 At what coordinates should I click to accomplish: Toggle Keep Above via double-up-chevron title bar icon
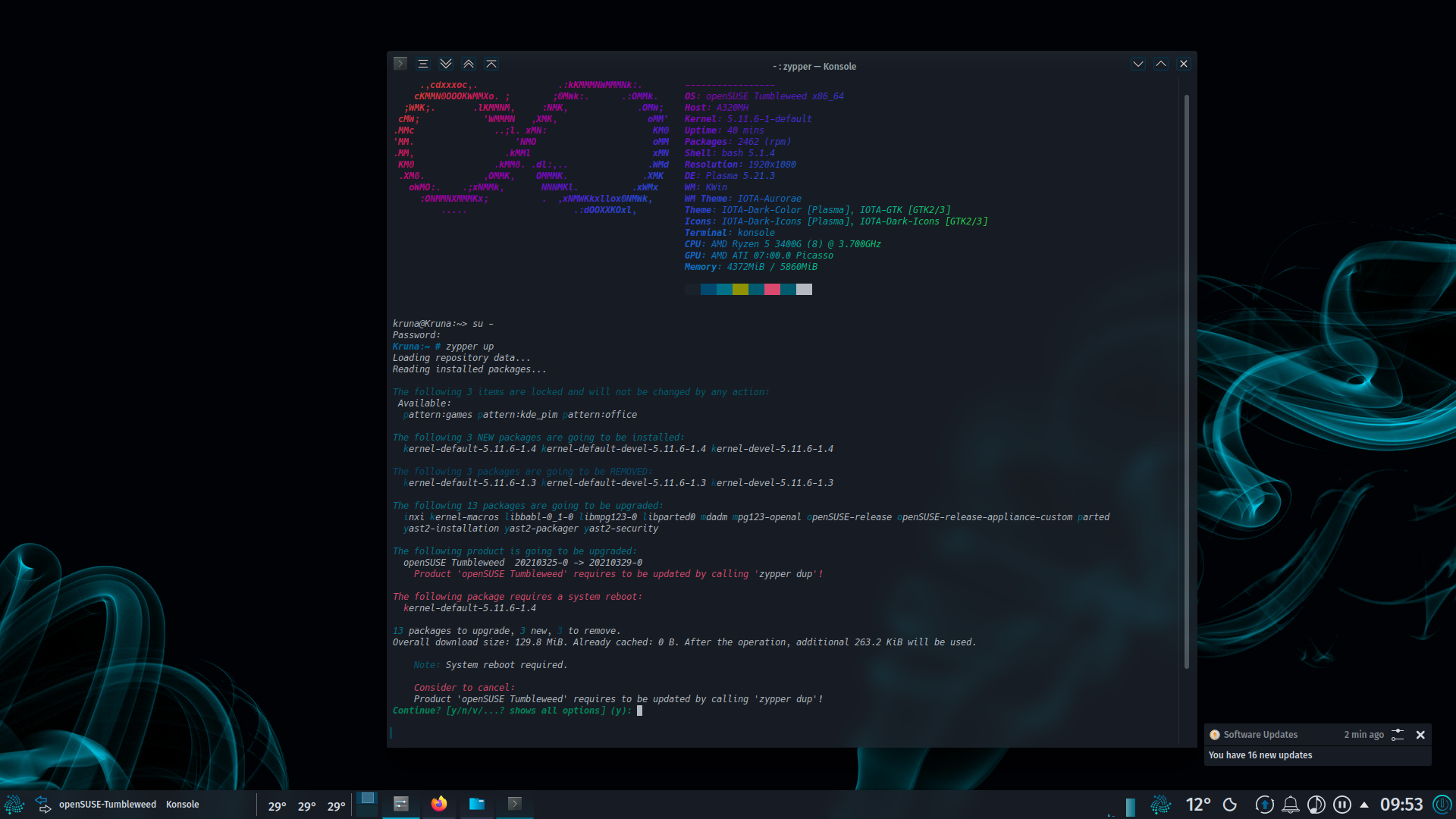tap(469, 64)
